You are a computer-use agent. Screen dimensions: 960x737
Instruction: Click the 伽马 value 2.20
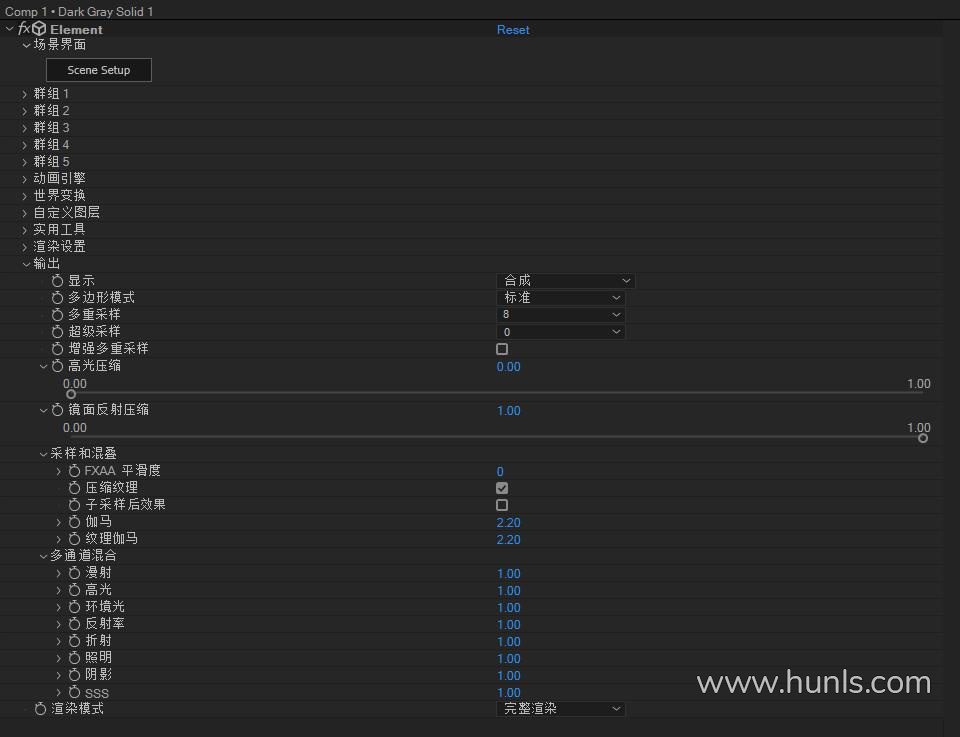[508, 523]
